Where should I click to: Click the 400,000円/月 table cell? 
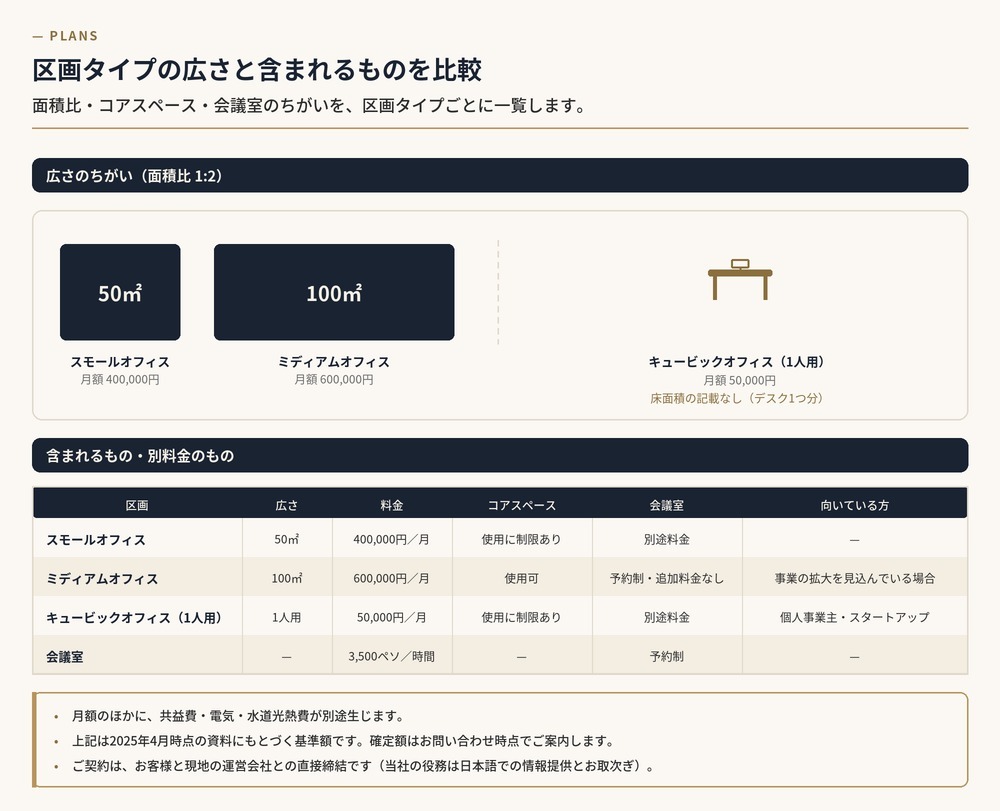coord(392,539)
